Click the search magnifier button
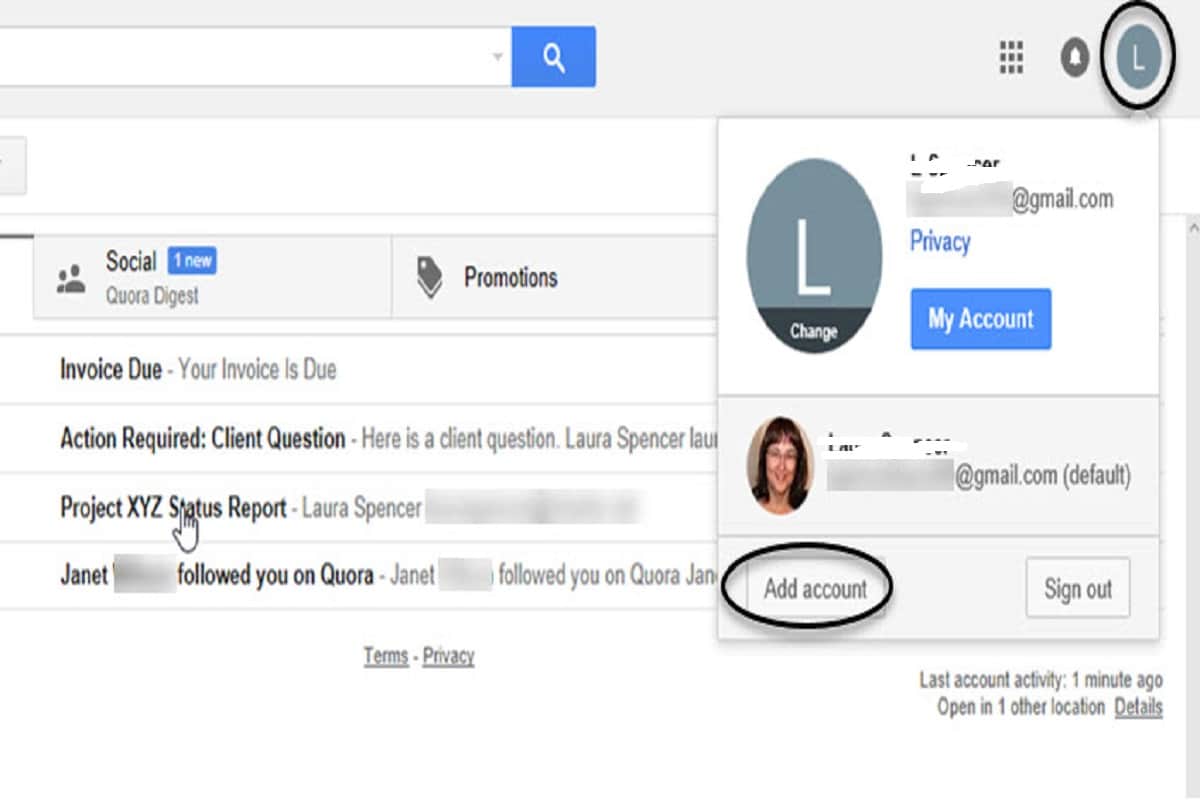Image resolution: width=1200 pixels, height=800 pixels. click(x=554, y=57)
